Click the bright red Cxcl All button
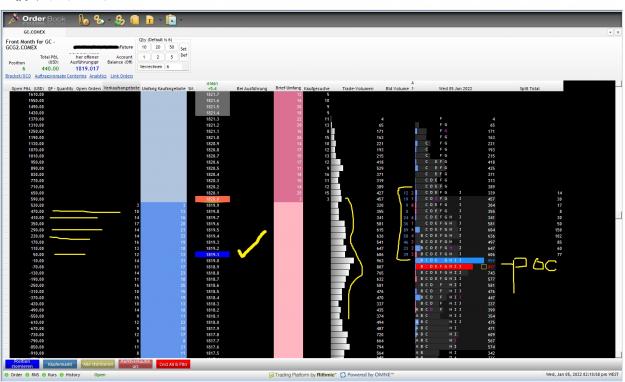 click(x=173, y=364)
